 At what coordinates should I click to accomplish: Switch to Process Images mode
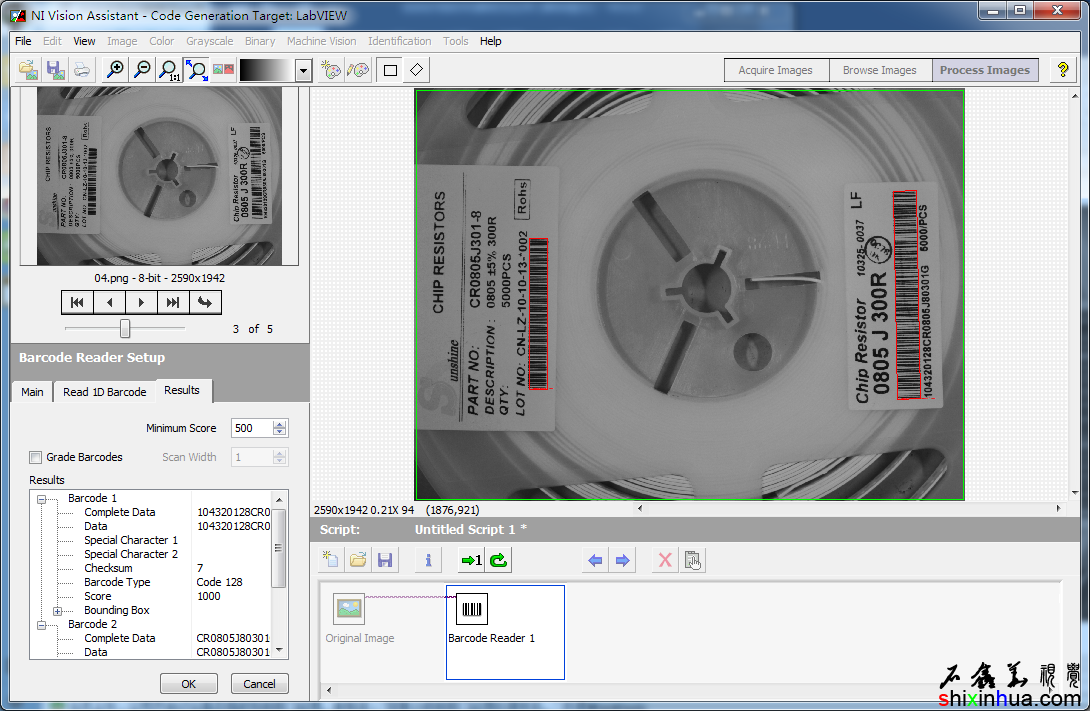[x=984, y=70]
